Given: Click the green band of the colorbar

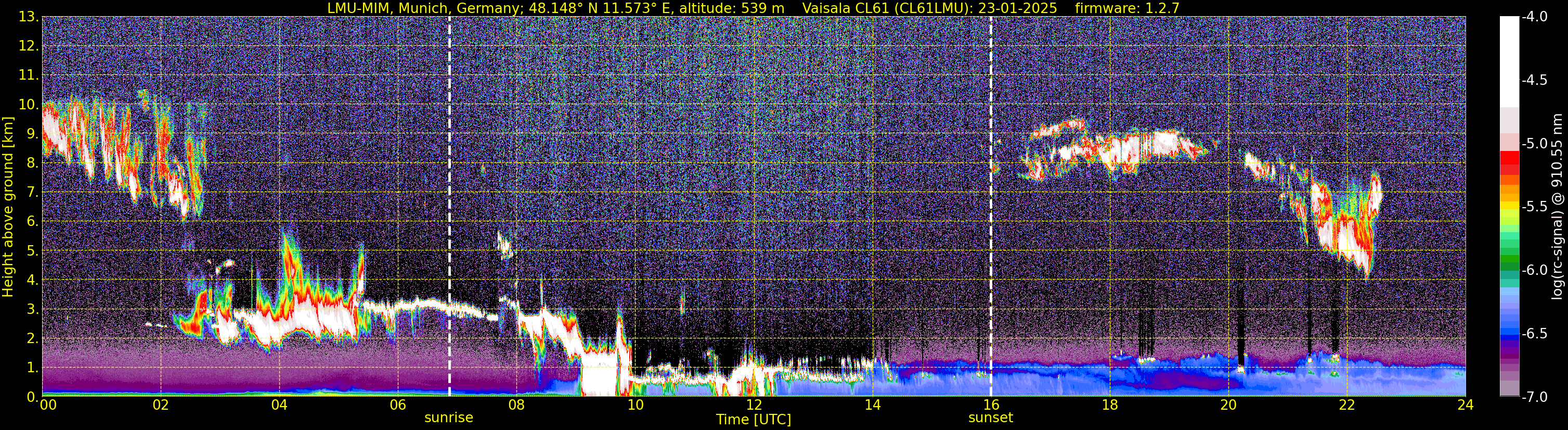Looking at the screenshot, I should pos(1509,258).
